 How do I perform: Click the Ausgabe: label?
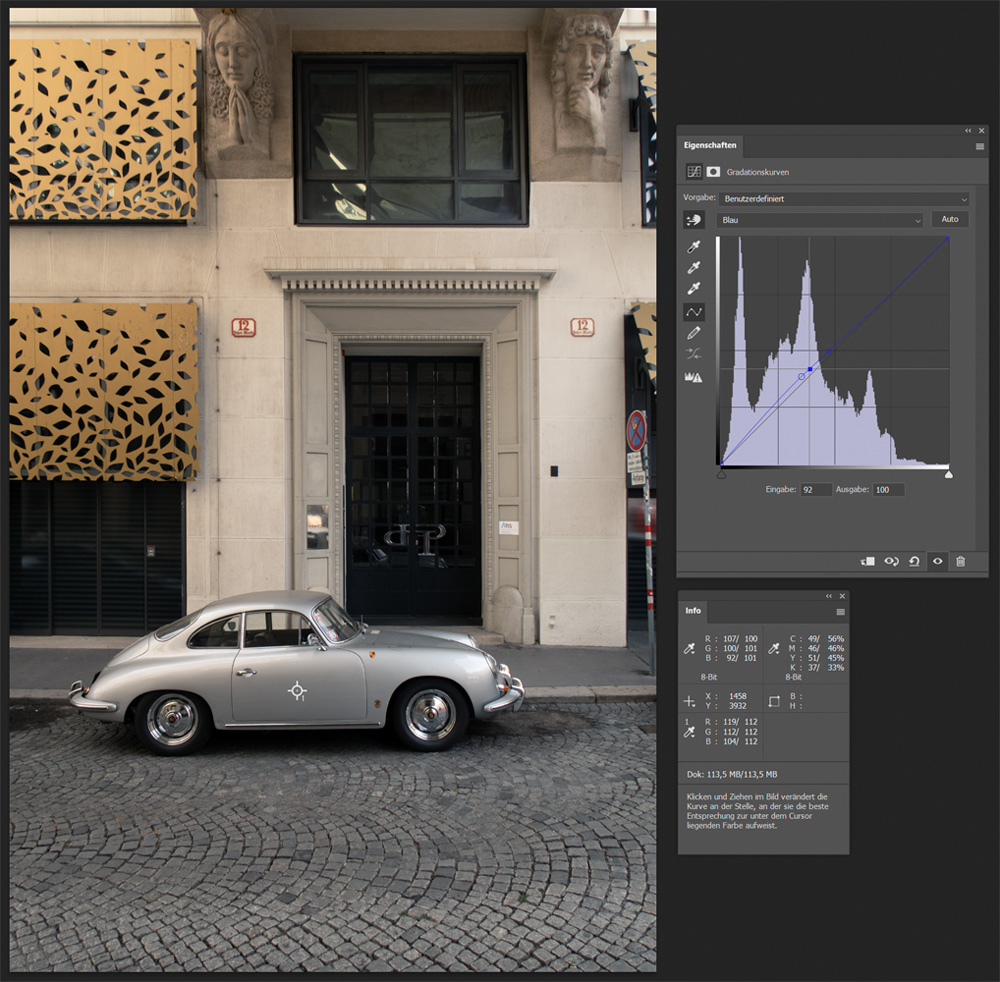pyautogui.click(x=852, y=490)
